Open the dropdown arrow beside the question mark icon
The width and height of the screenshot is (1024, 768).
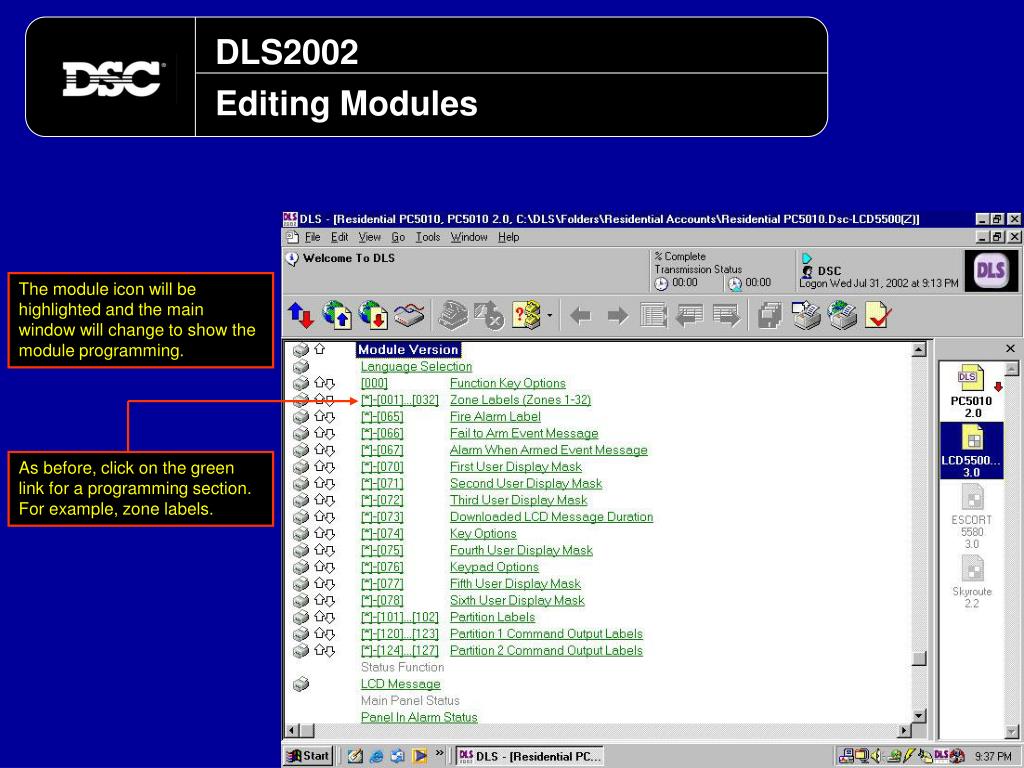(549, 316)
